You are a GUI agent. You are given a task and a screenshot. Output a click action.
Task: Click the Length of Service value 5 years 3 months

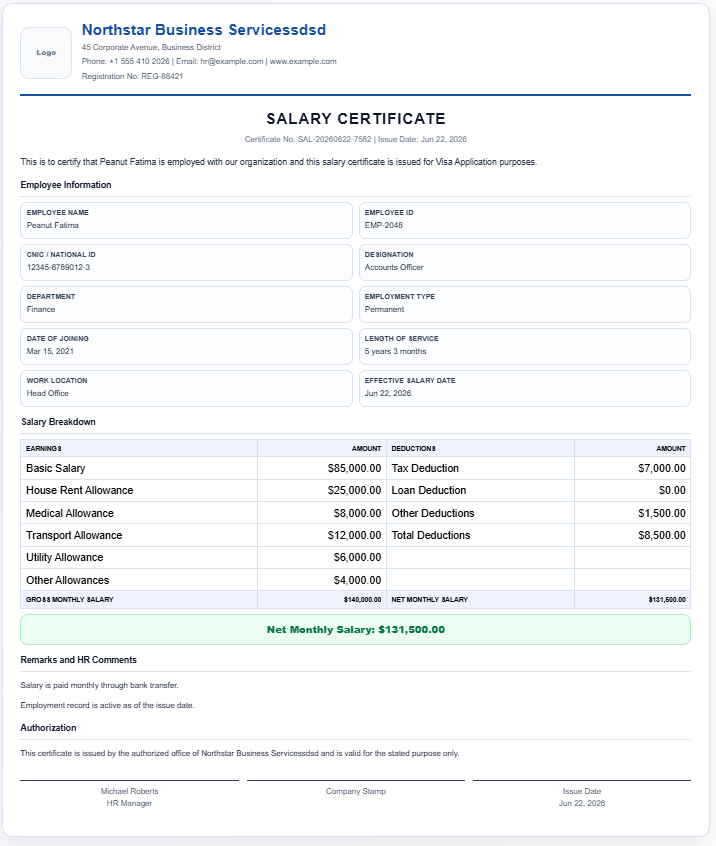click(x=395, y=351)
